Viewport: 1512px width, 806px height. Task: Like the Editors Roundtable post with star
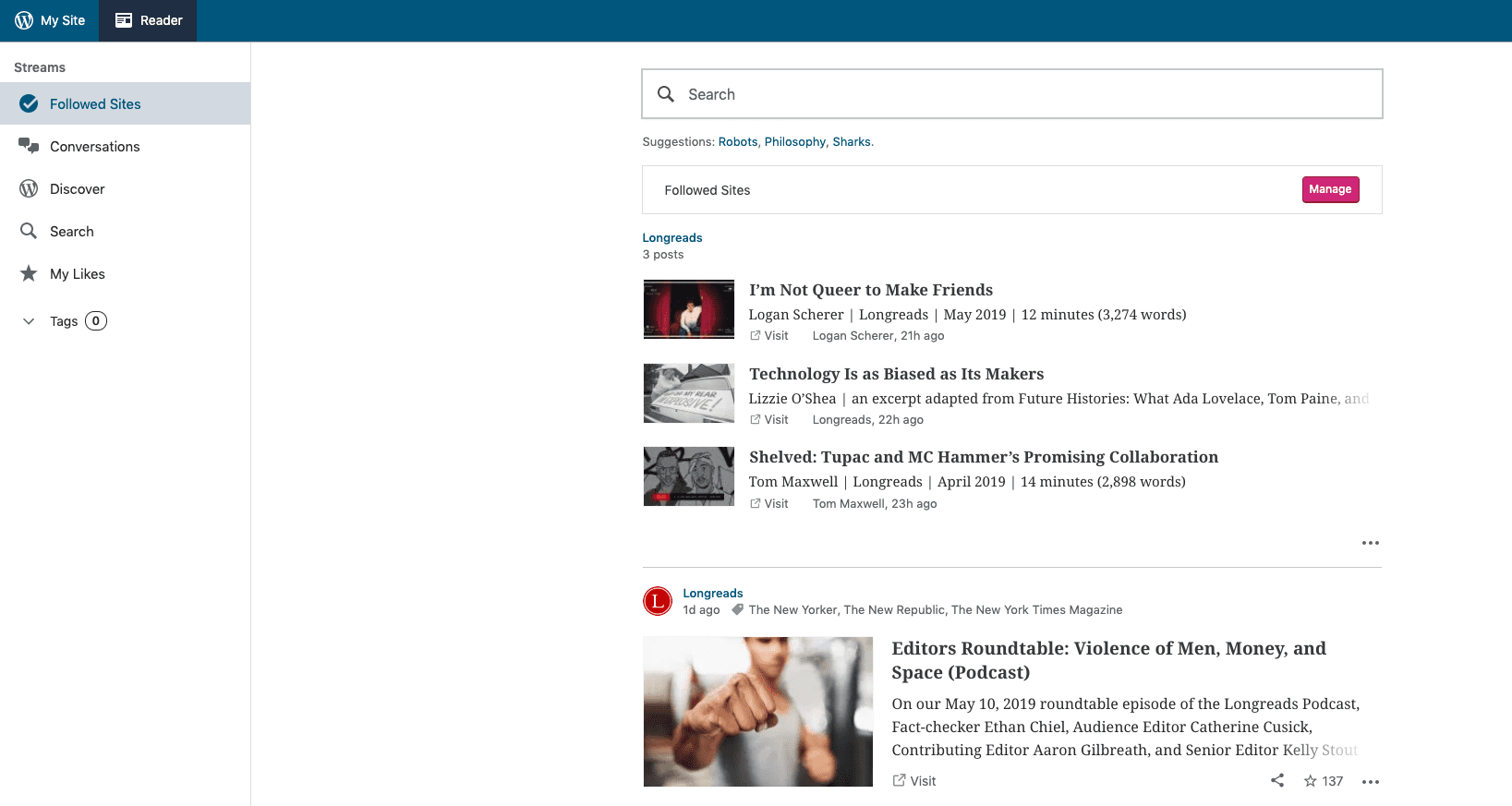pos(1311,781)
